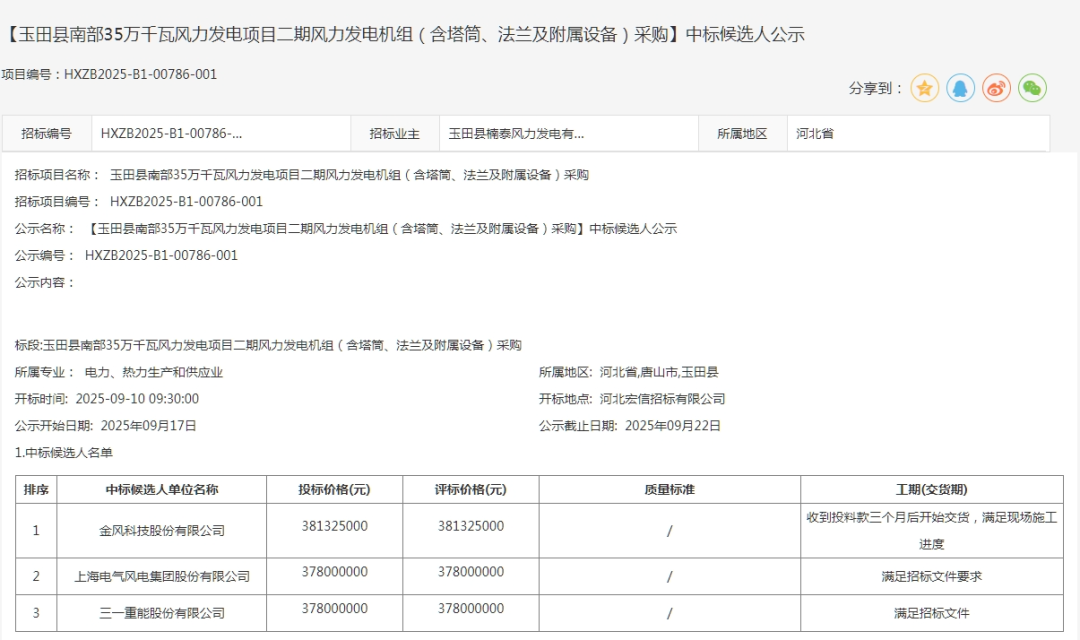Click the 工期(交货期) column header
Viewport: 1080px width, 640px height.
click(x=931, y=489)
